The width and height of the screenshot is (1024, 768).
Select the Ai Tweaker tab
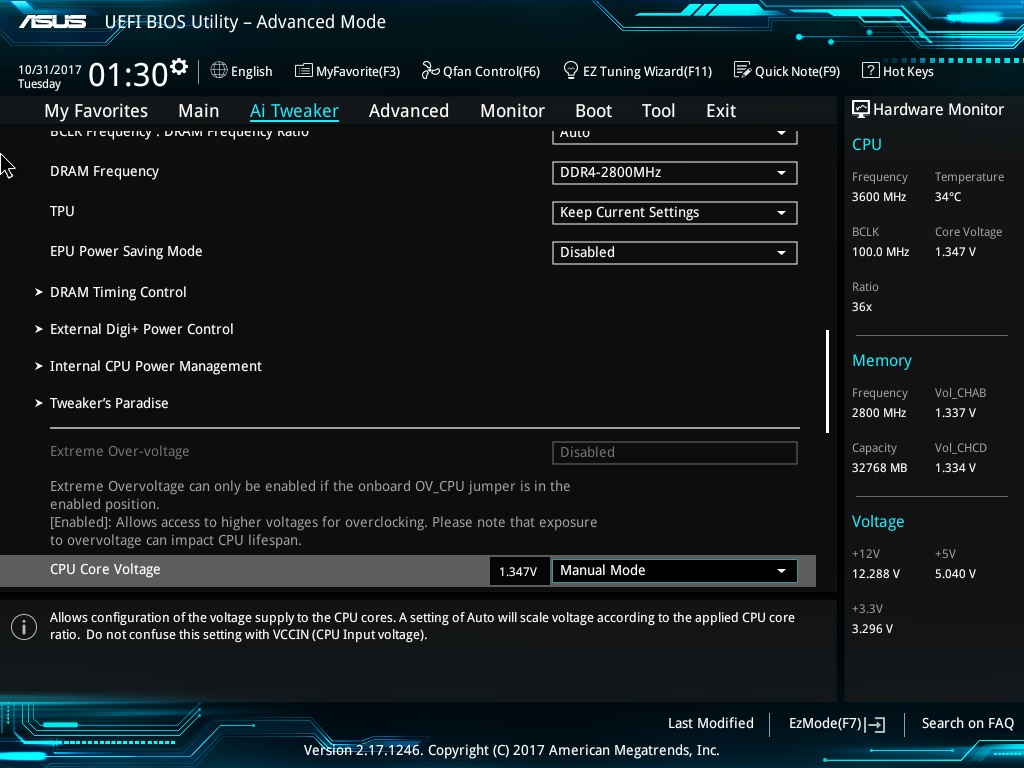[294, 111]
